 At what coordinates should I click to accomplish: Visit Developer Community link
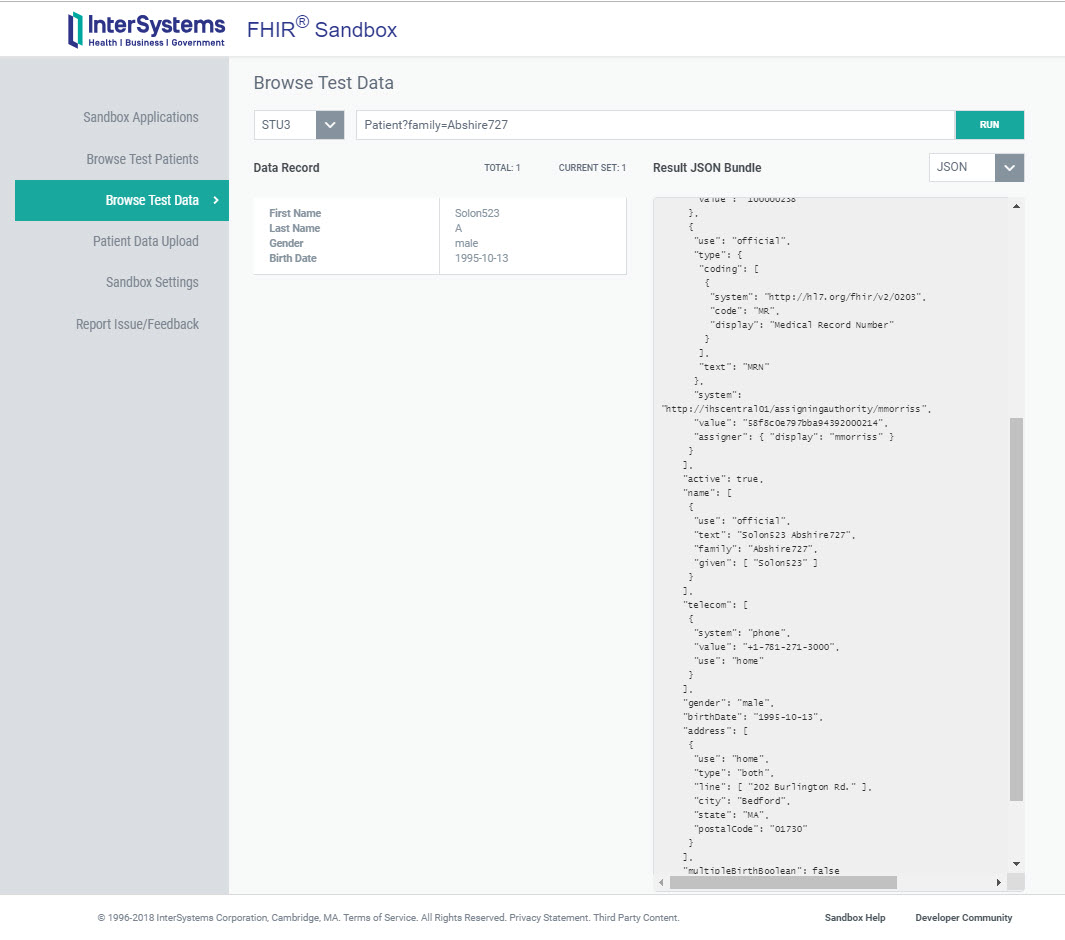[x=964, y=918]
